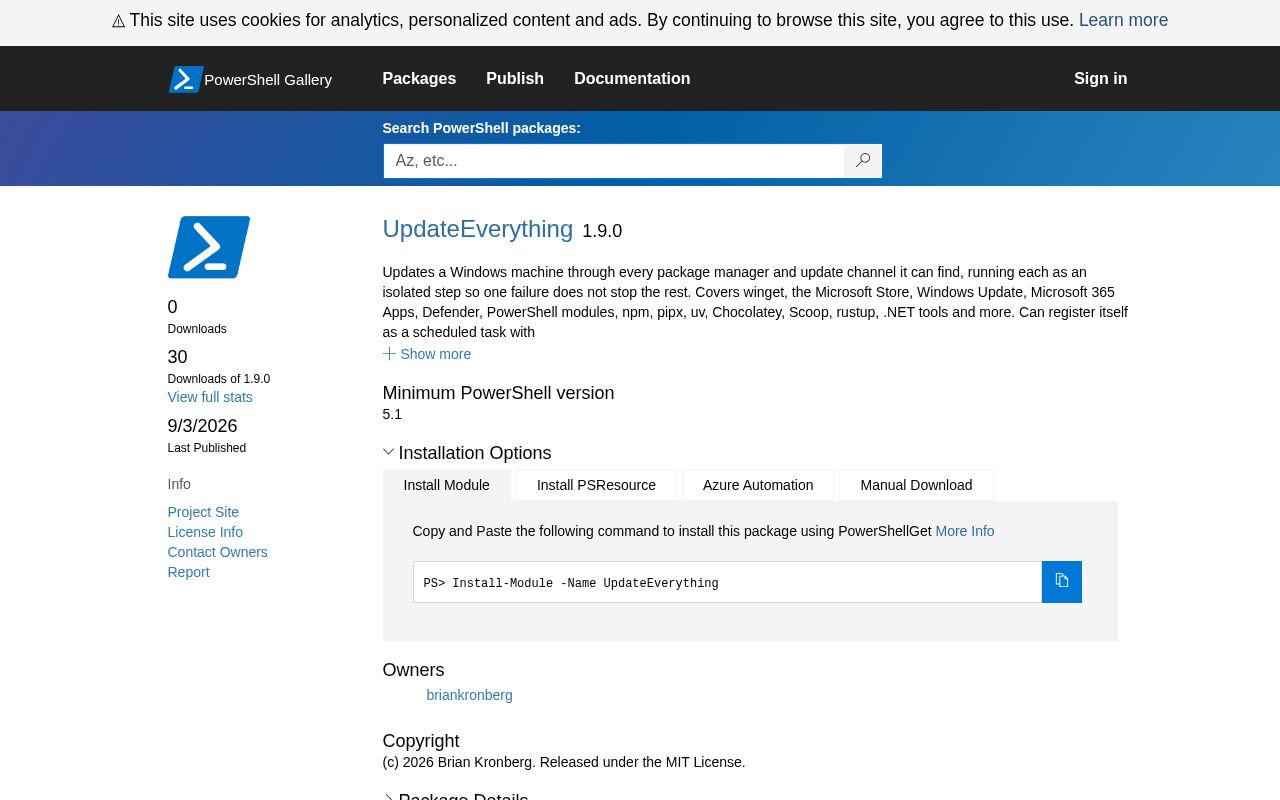Click Contact Owners link

point(217,552)
